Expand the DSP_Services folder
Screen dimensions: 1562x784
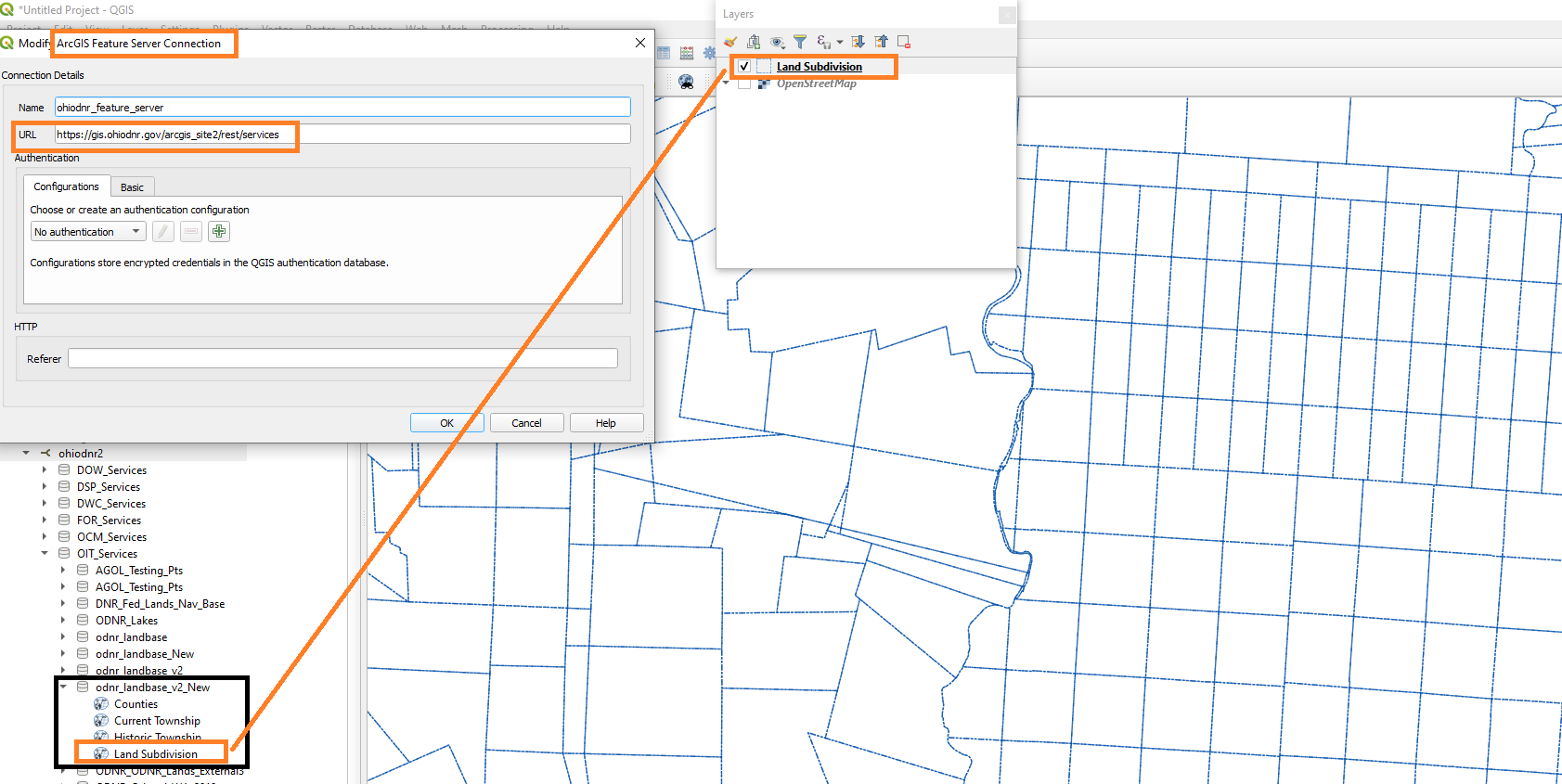coord(45,487)
